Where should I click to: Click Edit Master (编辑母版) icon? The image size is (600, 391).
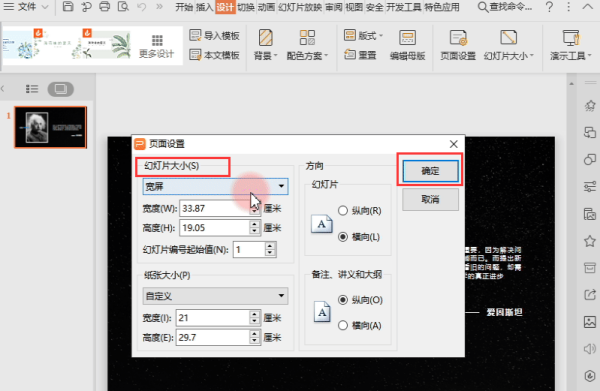[x=407, y=38]
